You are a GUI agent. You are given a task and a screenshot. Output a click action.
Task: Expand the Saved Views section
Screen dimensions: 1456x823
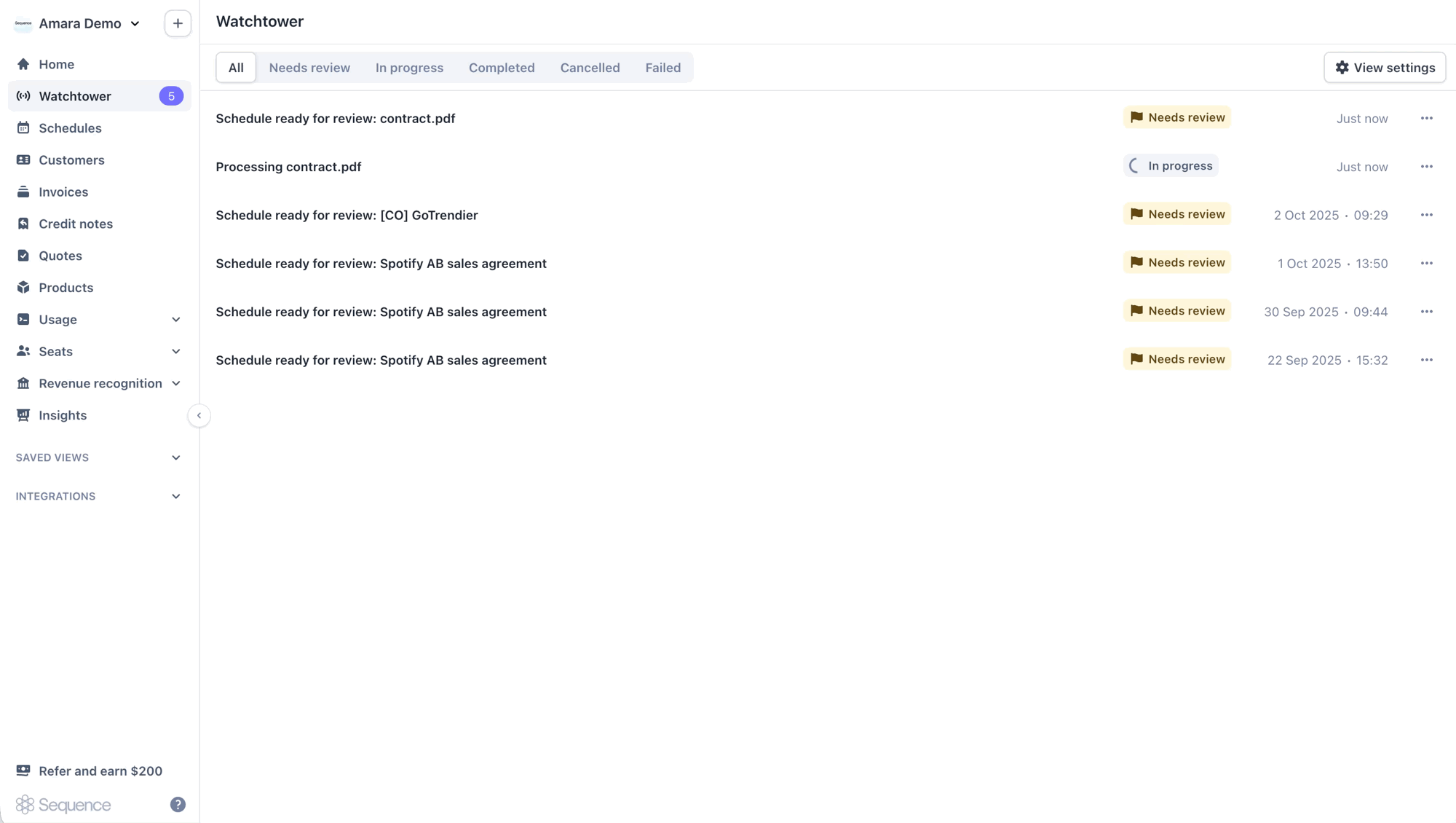tap(176, 457)
